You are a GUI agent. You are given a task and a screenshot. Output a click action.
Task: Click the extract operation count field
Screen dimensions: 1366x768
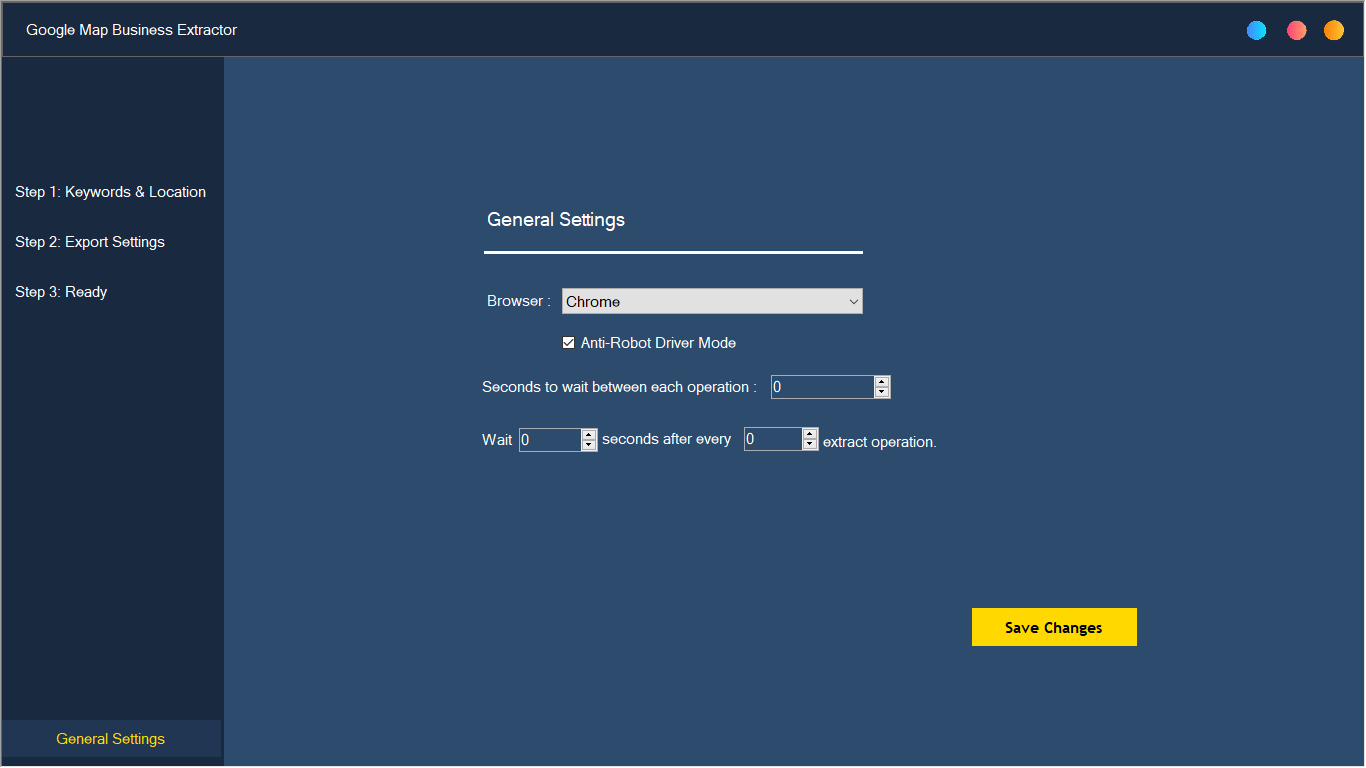click(773, 439)
